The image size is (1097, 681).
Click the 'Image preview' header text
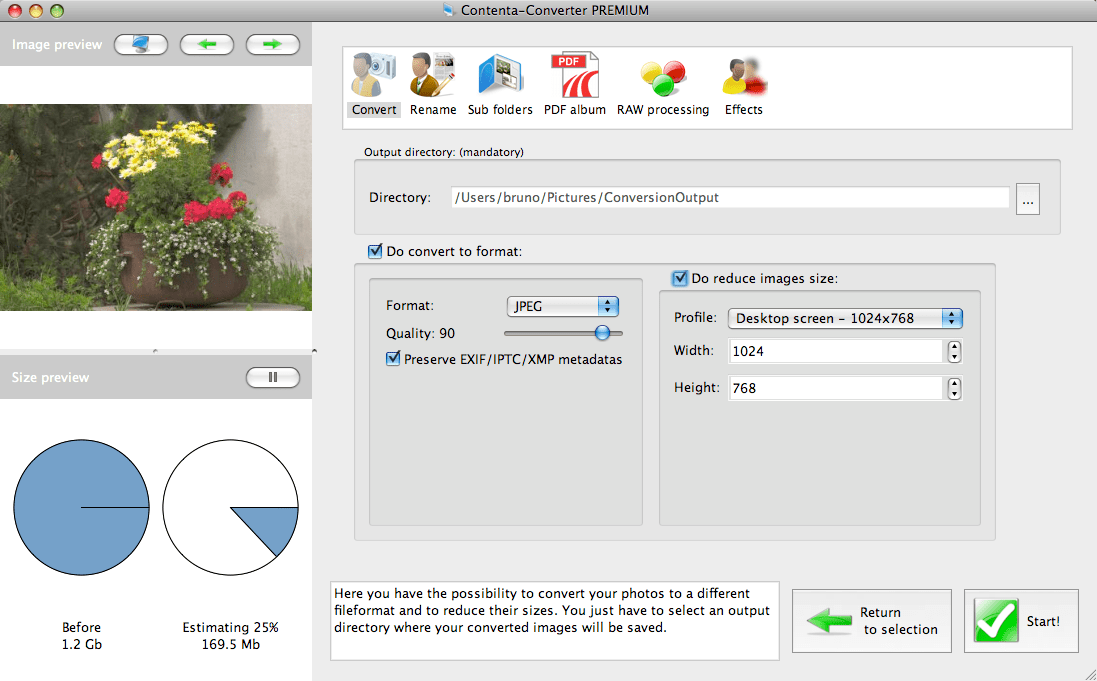coord(57,45)
